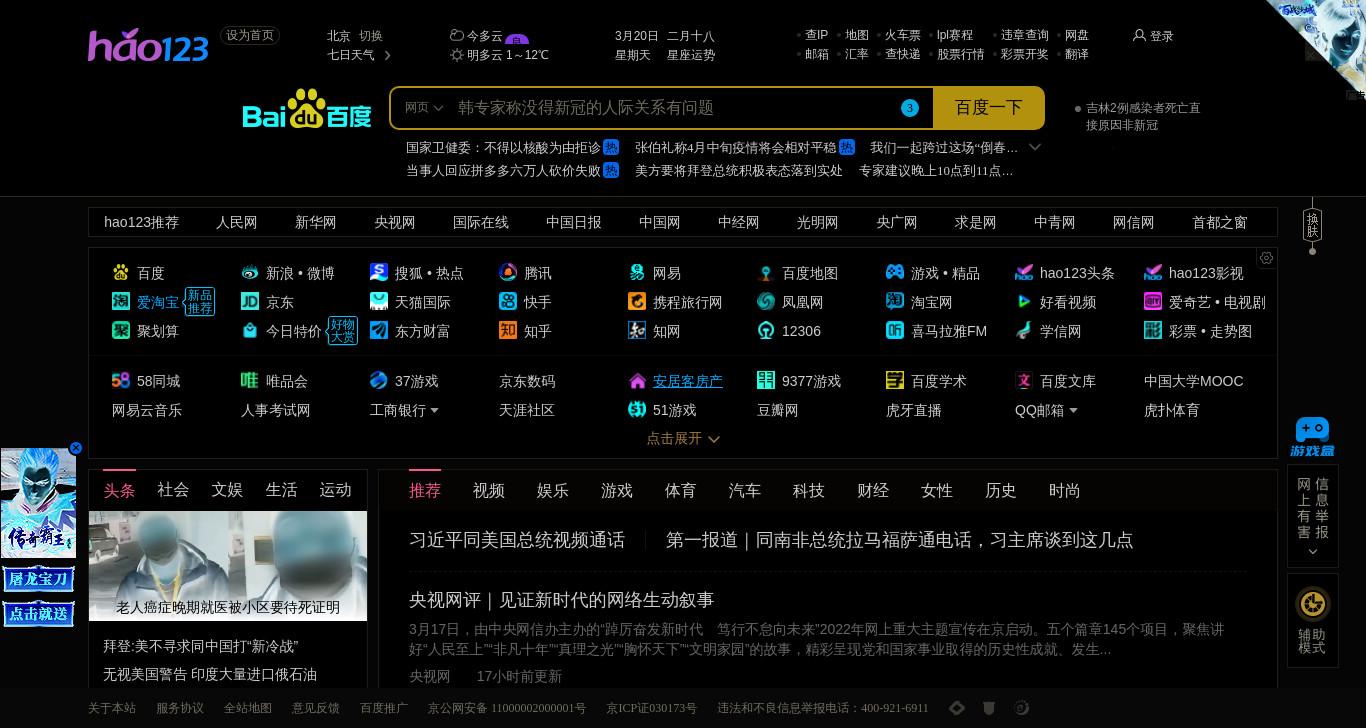This screenshot has width=1366, height=728.
Task: Open the Kuaishou 快手 icon
Action: click(508, 301)
